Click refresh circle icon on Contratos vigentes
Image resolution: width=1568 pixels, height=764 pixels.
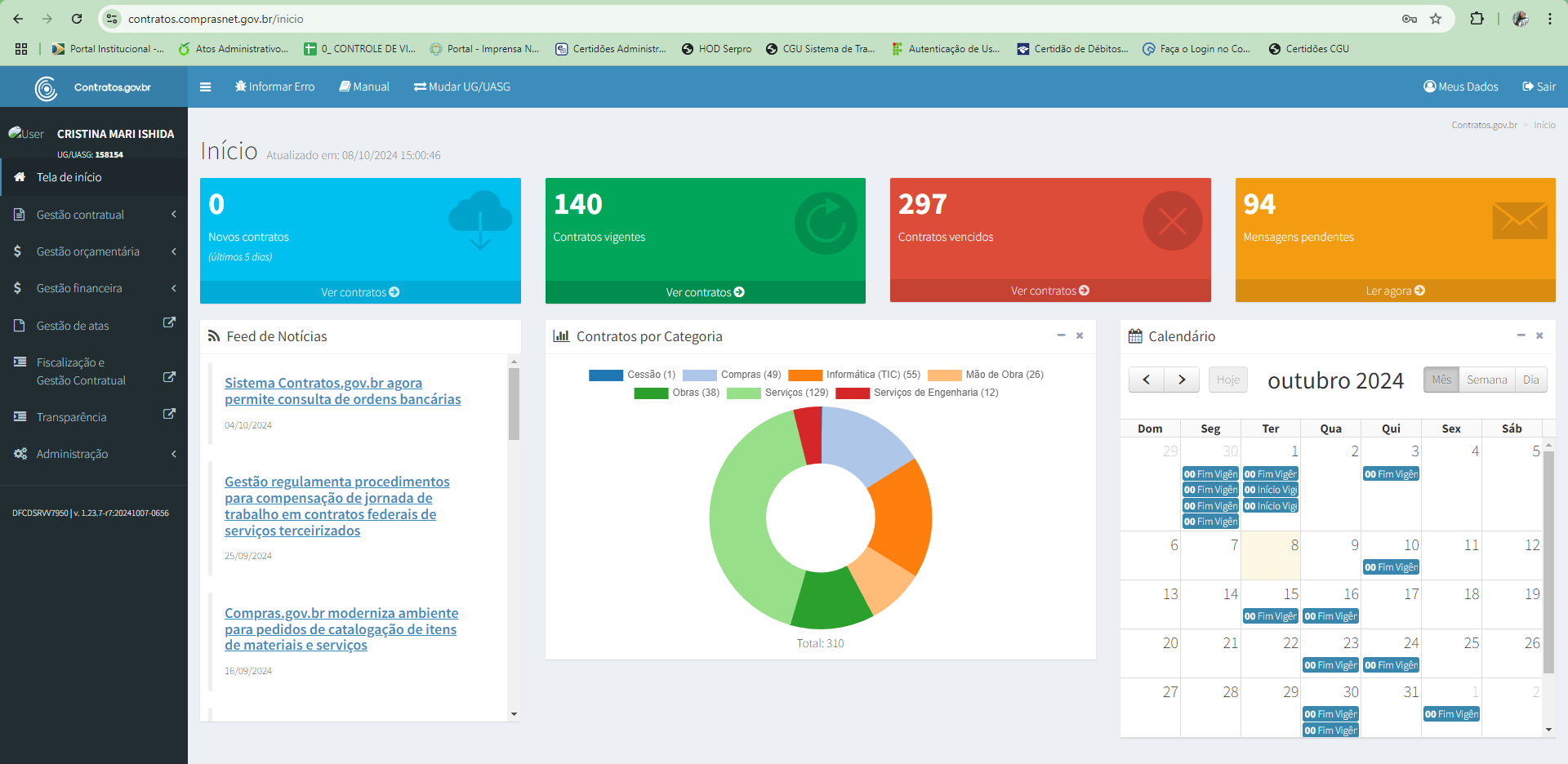[826, 223]
